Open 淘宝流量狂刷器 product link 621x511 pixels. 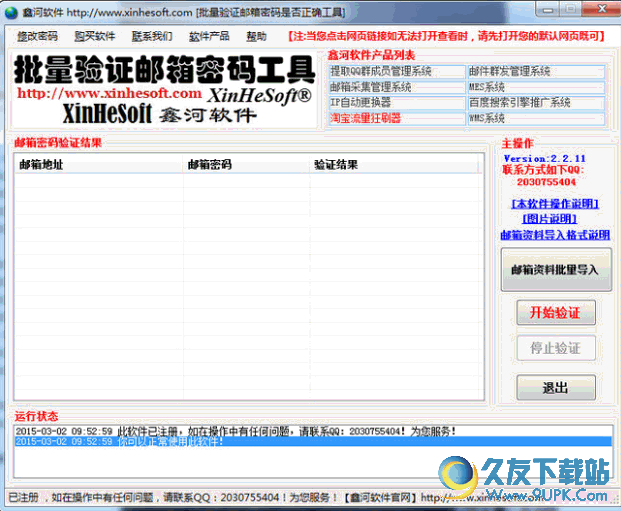point(396,118)
